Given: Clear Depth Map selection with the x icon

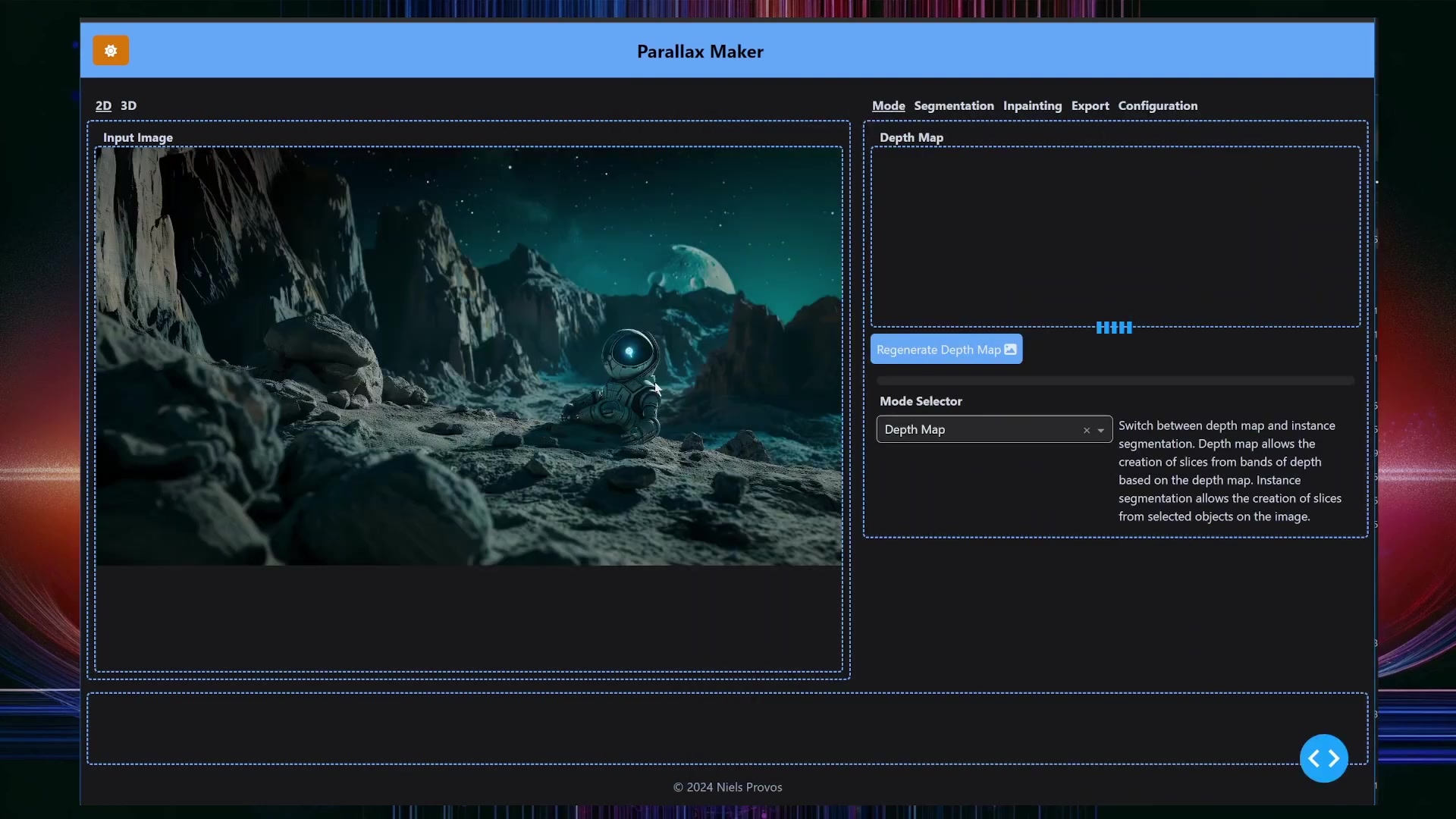Looking at the screenshot, I should 1087,430.
